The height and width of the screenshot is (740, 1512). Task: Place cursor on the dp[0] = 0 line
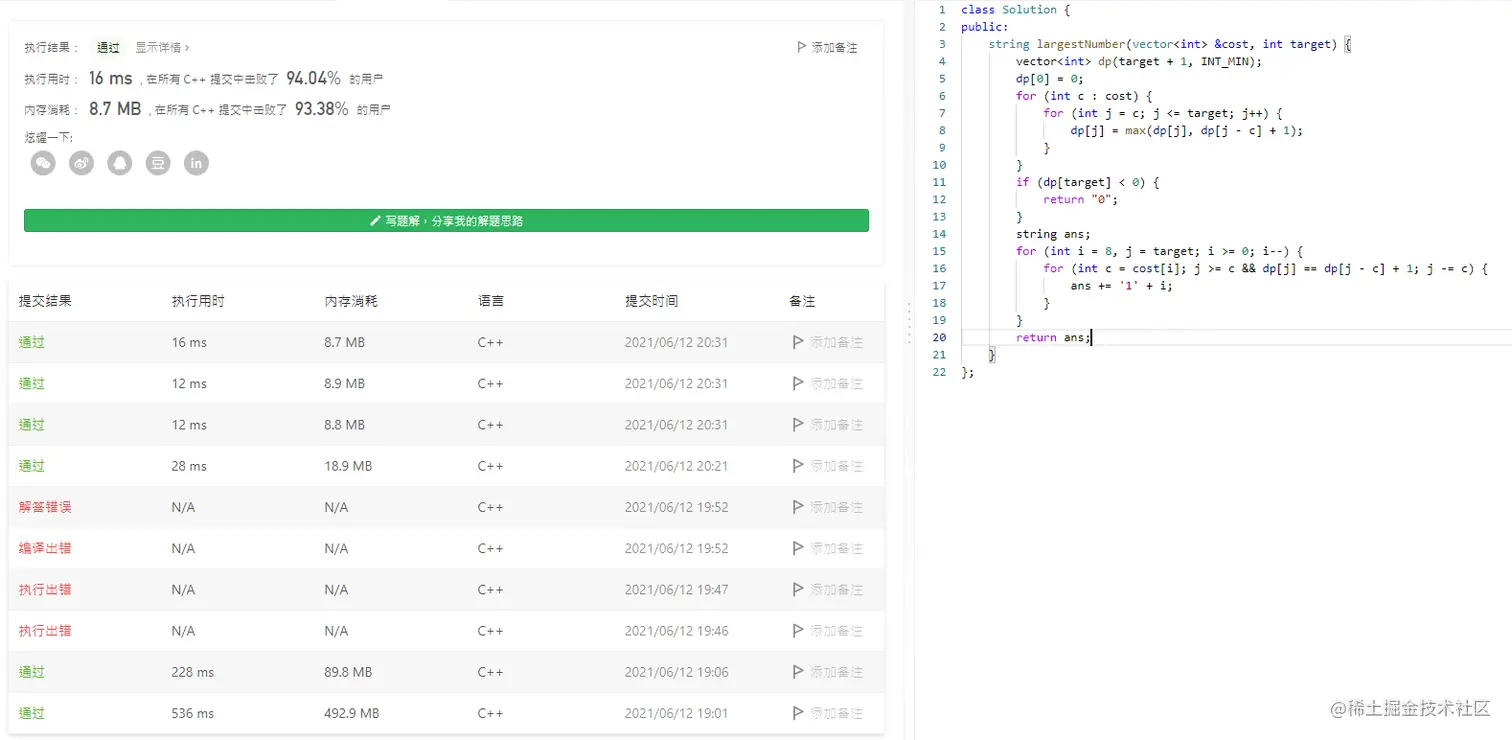(x=1050, y=78)
